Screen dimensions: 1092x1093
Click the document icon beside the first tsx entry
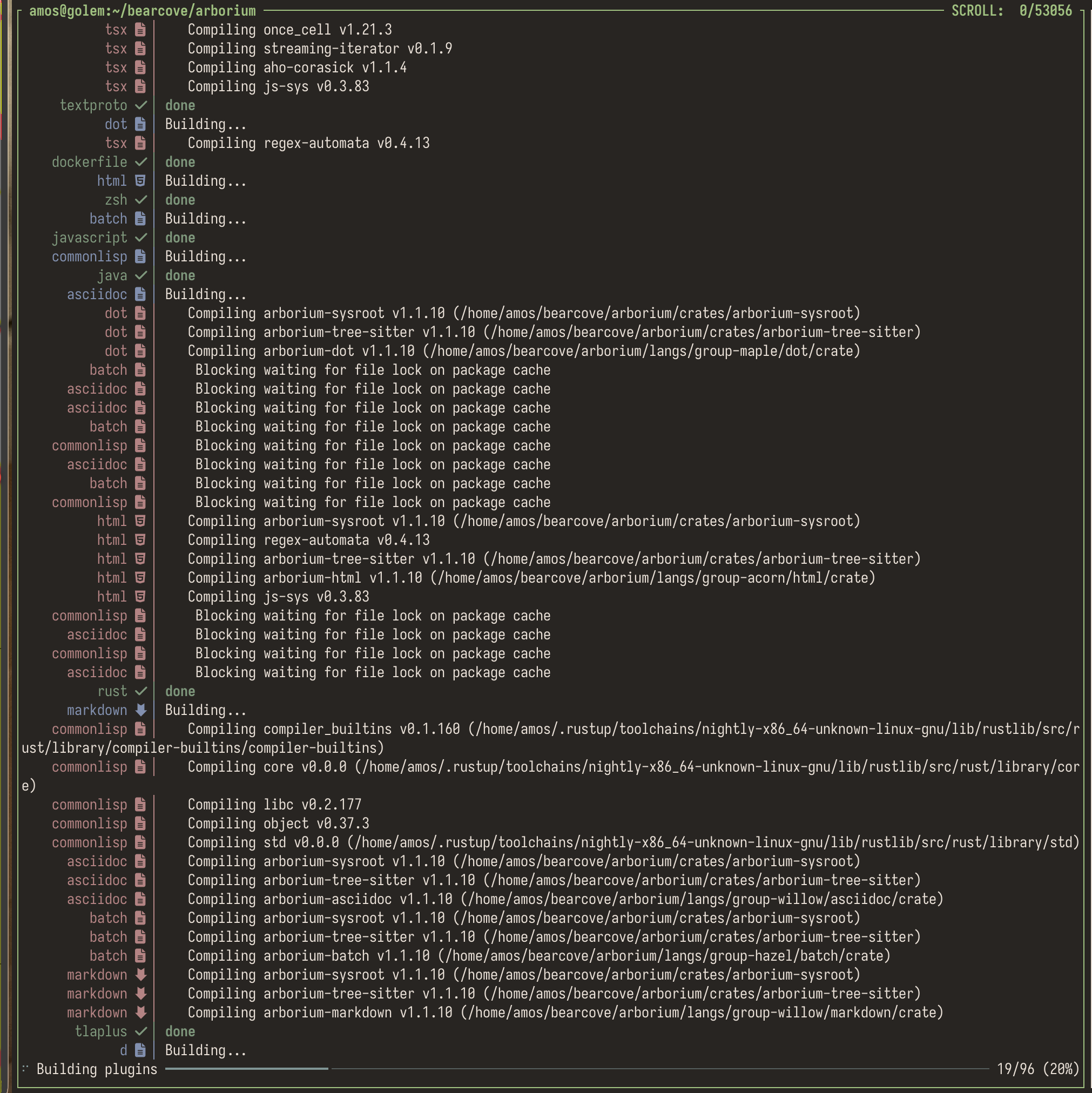click(x=140, y=29)
